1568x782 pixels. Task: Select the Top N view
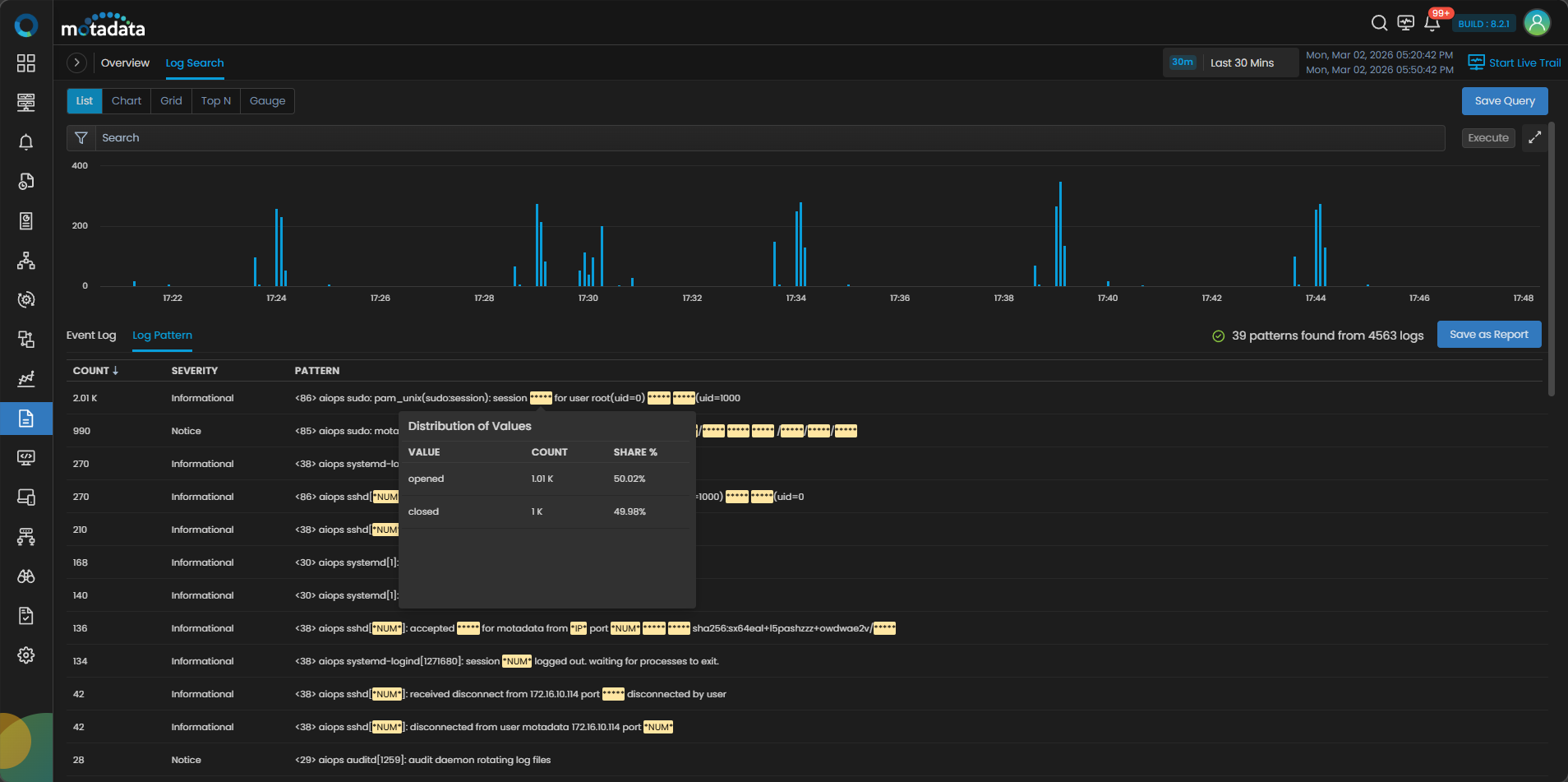[215, 101]
